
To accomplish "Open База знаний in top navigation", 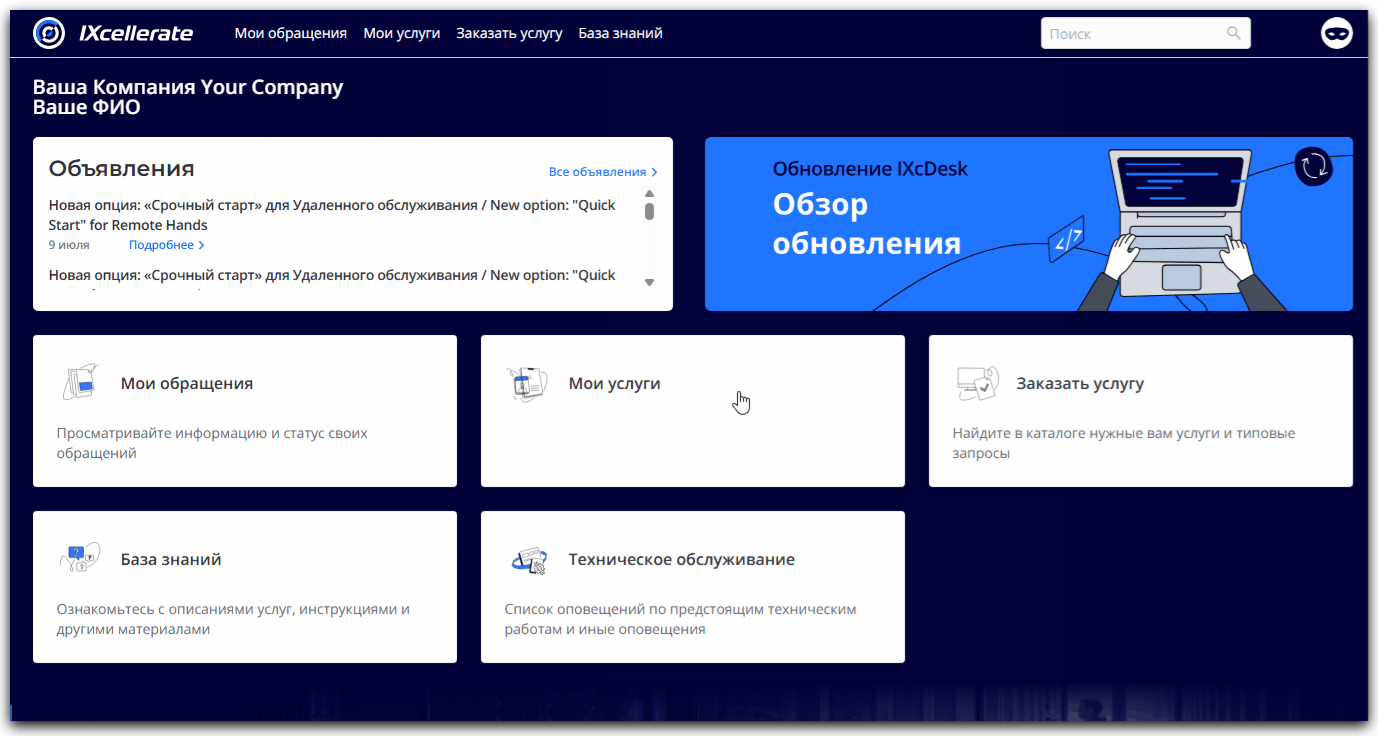I will [x=620, y=33].
